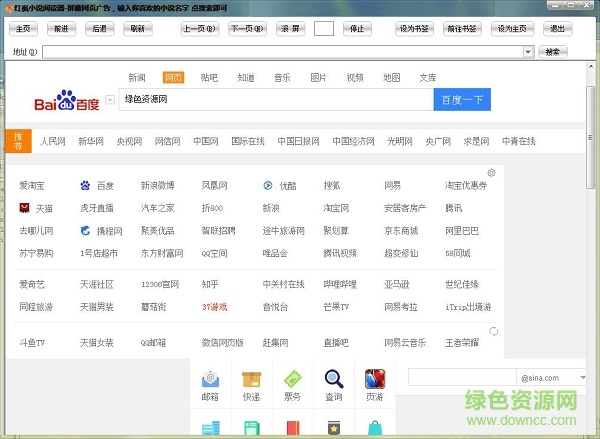The width and height of the screenshot is (600, 439).
Task: Switch to the 音乐 tab
Action: pos(282,77)
